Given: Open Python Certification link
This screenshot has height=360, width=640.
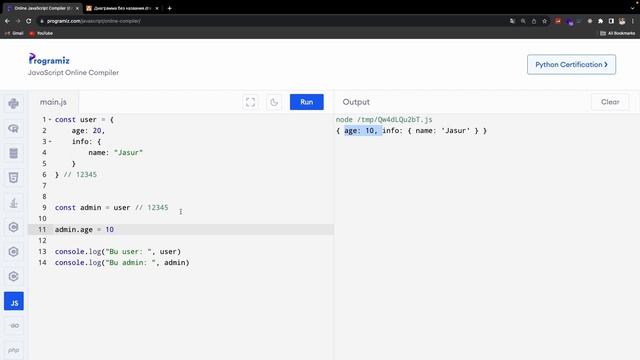Looking at the screenshot, I should coord(571,64).
